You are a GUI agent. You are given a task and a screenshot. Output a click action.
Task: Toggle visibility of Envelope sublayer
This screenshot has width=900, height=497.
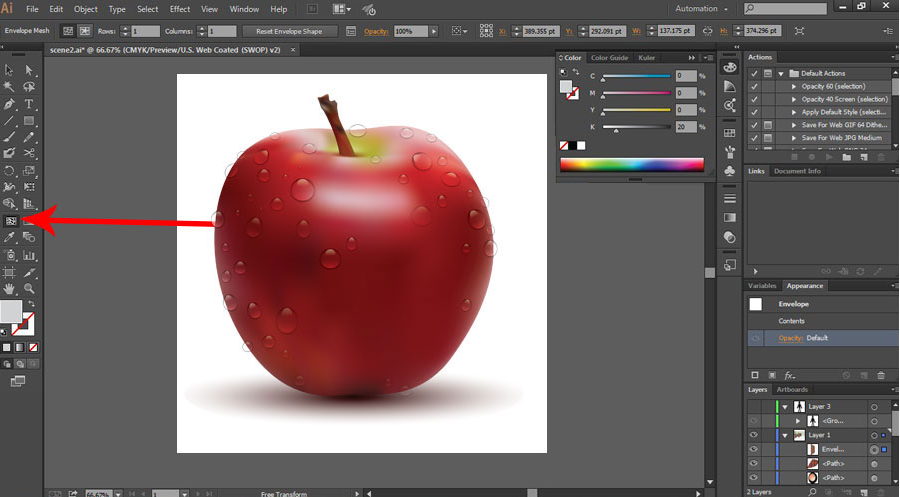[x=754, y=449]
